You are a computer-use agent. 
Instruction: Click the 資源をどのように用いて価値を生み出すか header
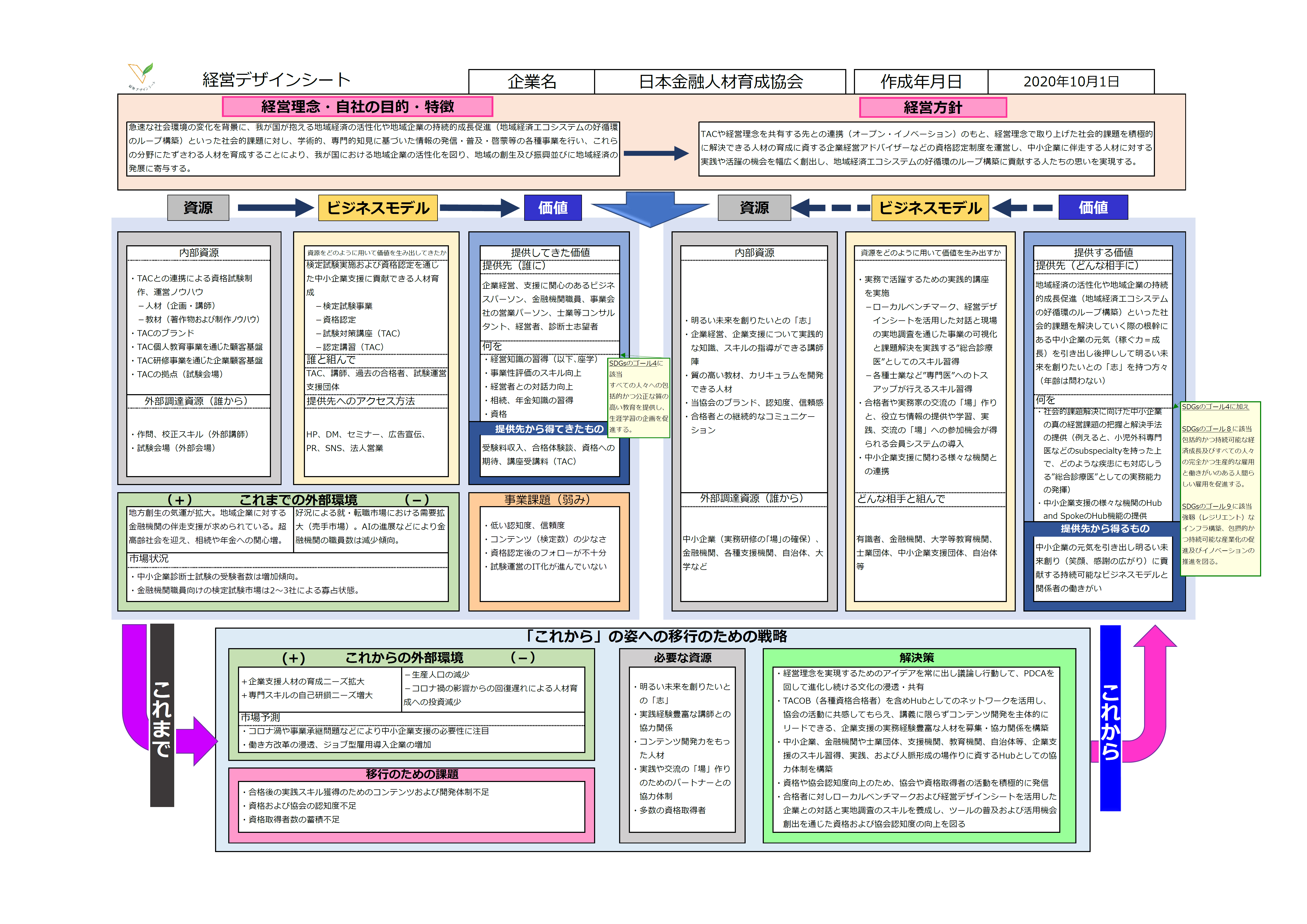(x=930, y=253)
